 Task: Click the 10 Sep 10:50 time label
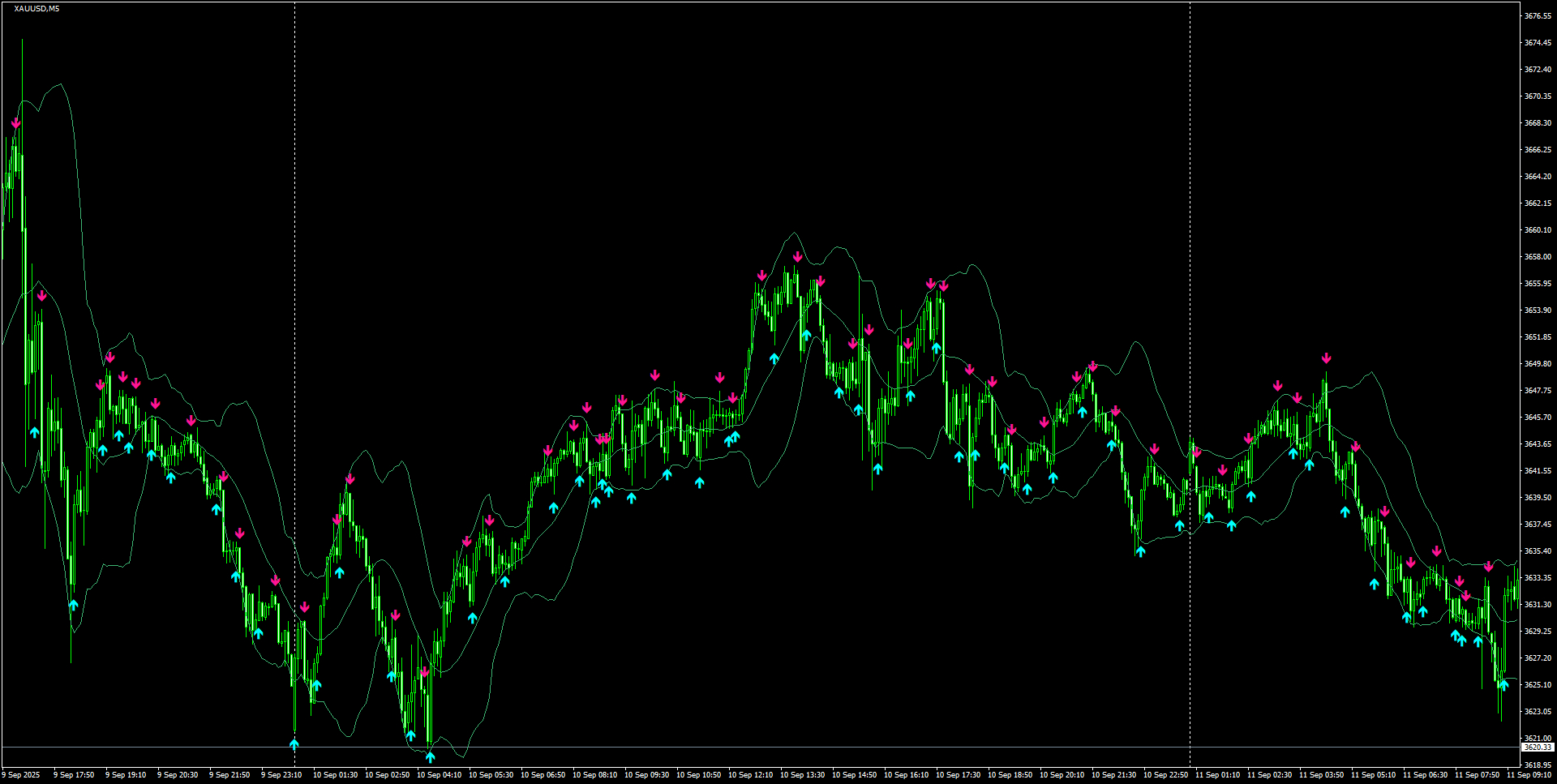[x=698, y=775]
